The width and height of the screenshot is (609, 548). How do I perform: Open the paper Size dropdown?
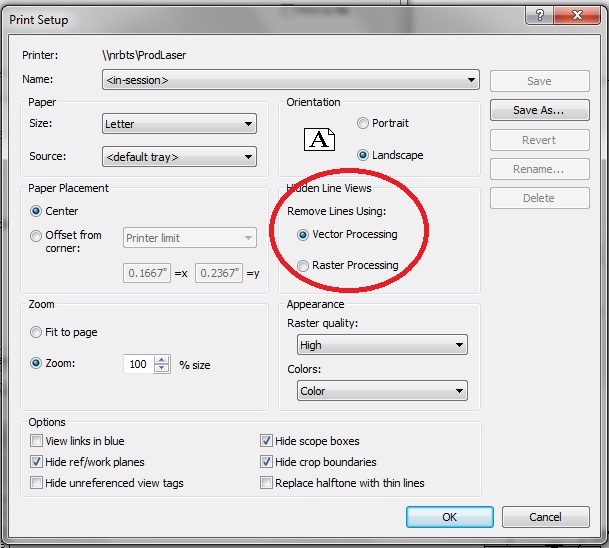coord(179,124)
